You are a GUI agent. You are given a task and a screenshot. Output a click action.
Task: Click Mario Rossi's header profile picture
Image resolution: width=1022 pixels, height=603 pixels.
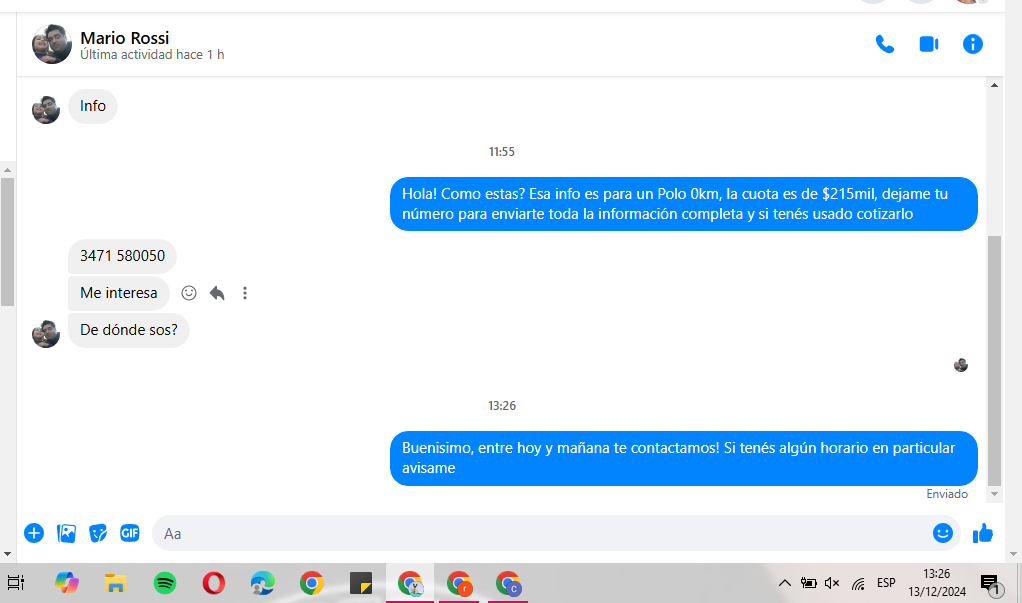51,44
